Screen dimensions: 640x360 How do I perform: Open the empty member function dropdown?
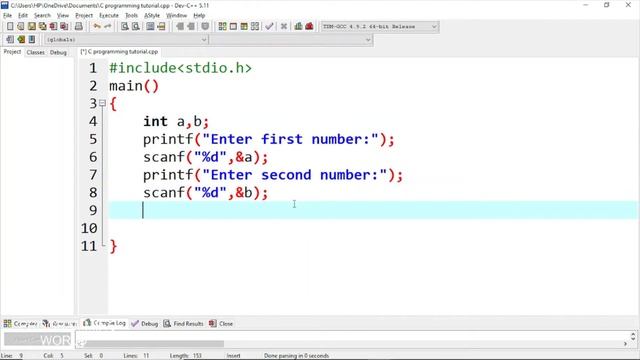point(291,40)
